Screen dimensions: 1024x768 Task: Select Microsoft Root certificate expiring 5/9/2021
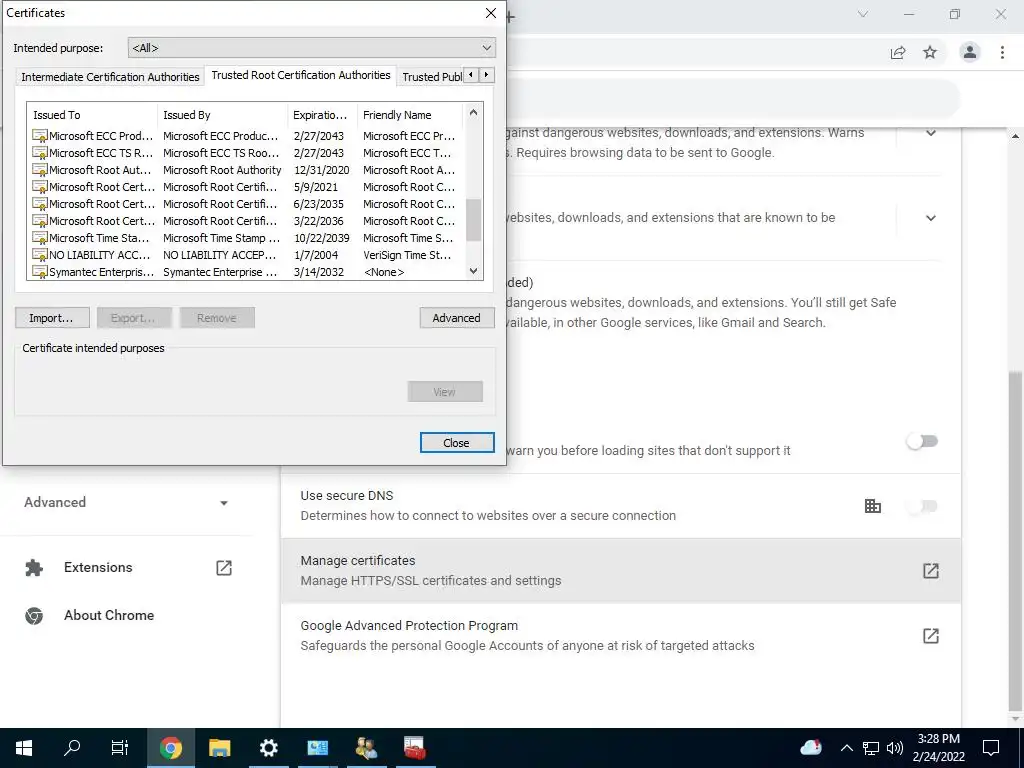pos(246,187)
